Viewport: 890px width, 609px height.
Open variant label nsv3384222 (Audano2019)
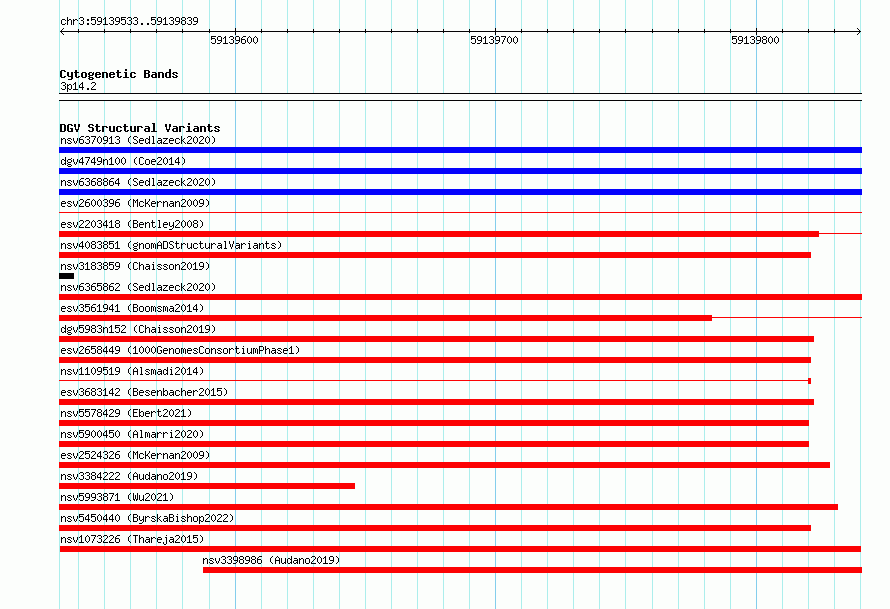click(129, 476)
